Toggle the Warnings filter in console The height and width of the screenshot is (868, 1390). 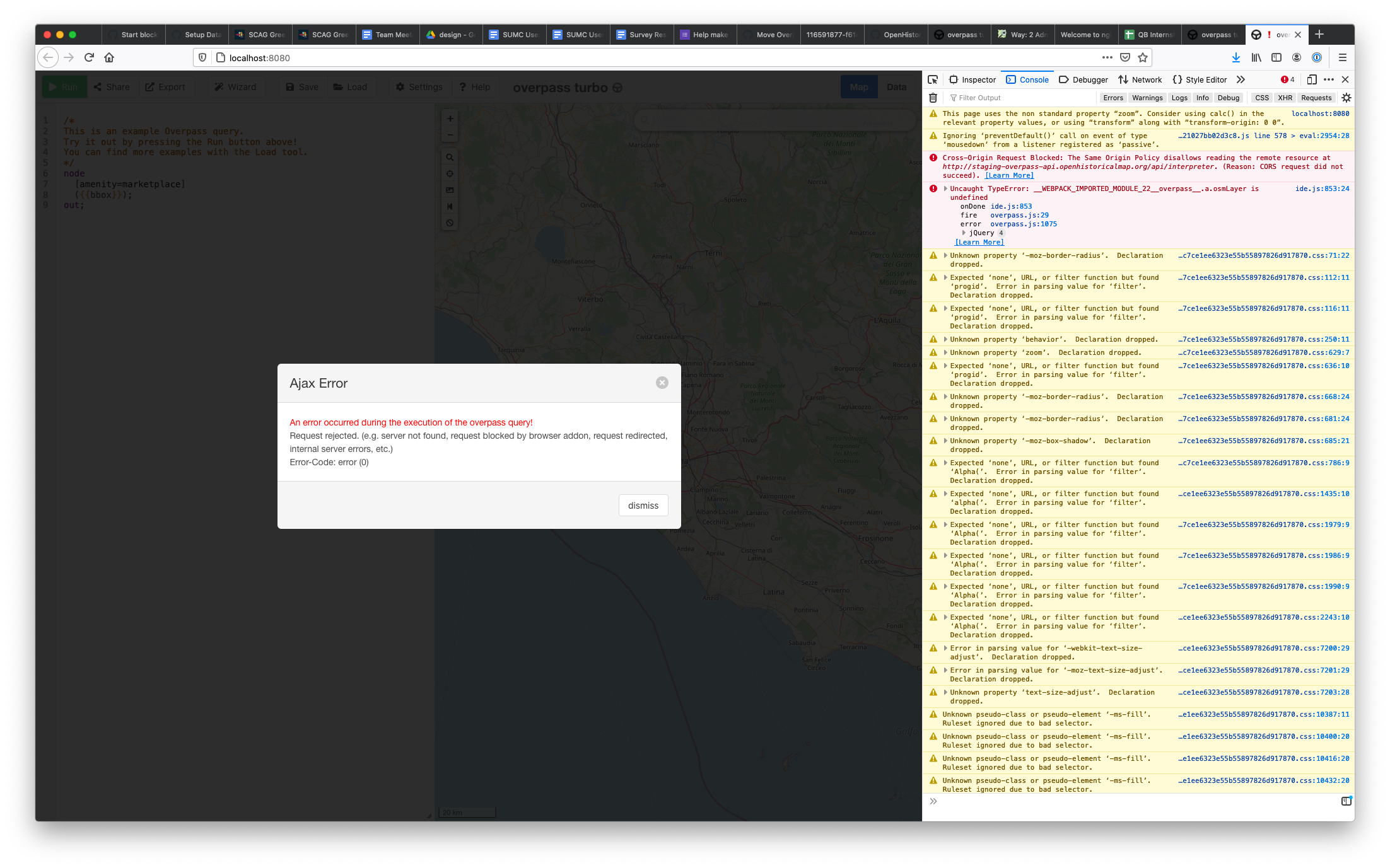coord(1147,98)
